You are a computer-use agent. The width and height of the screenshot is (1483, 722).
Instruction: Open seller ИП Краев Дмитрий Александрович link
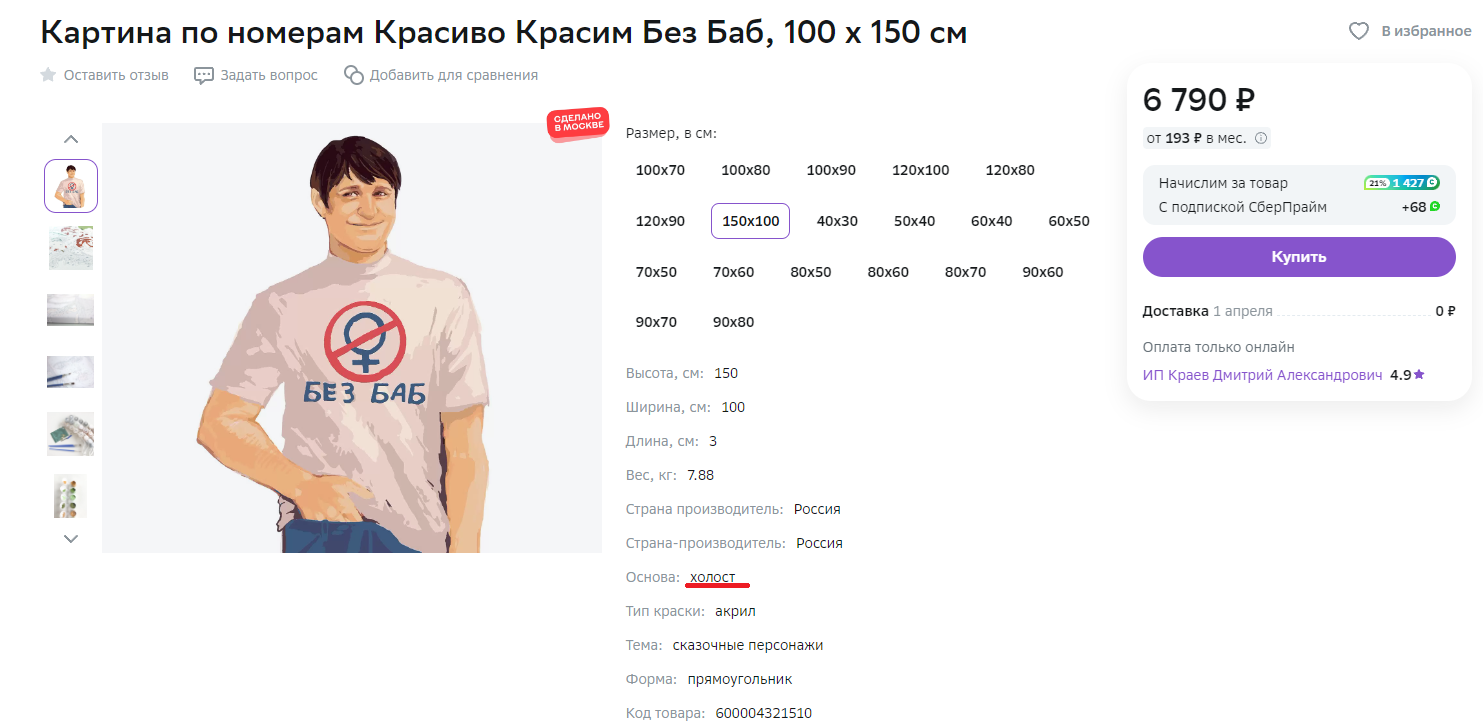coord(1262,375)
